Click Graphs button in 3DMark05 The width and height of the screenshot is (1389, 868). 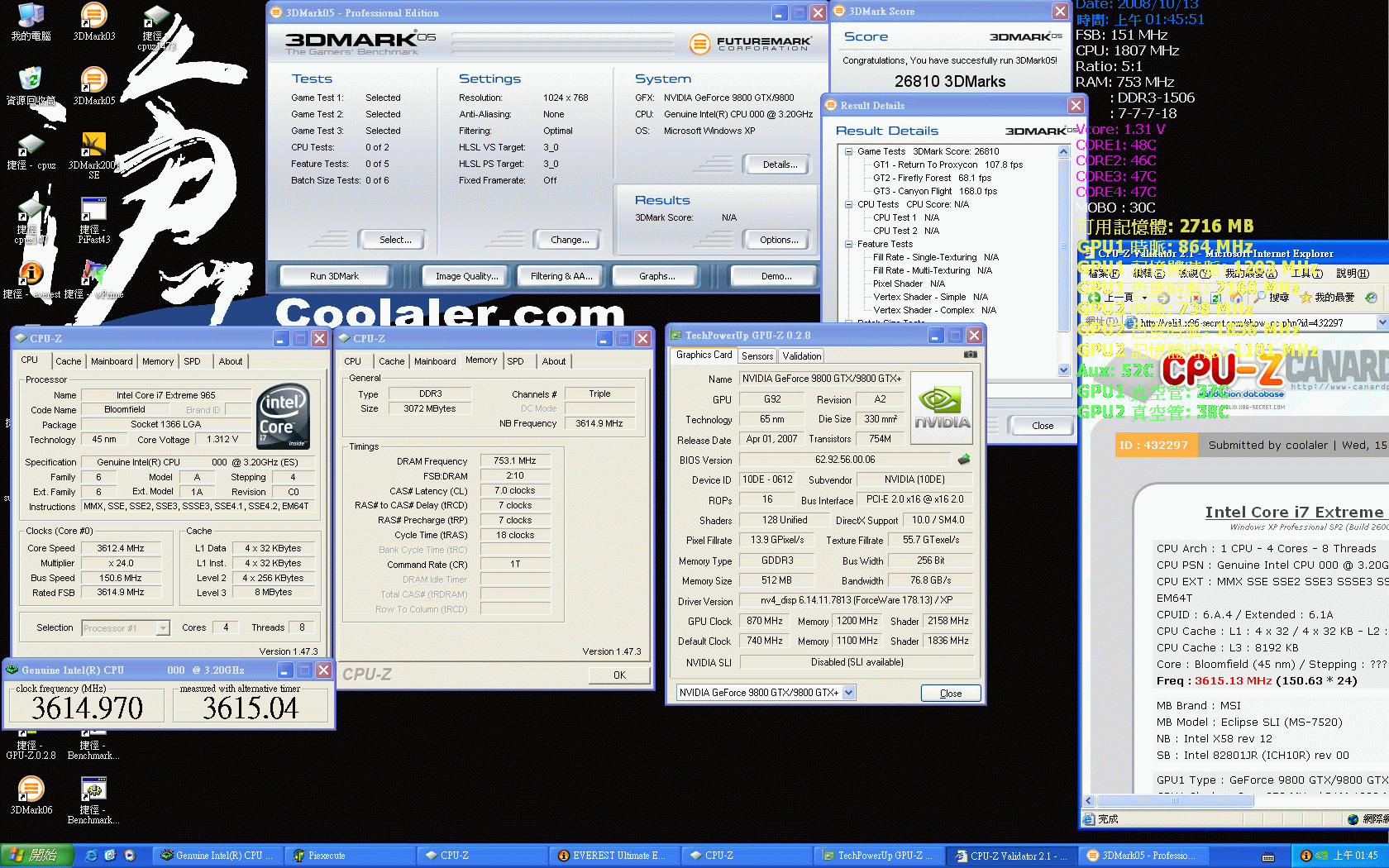pyautogui.click(x=656, y=276)
